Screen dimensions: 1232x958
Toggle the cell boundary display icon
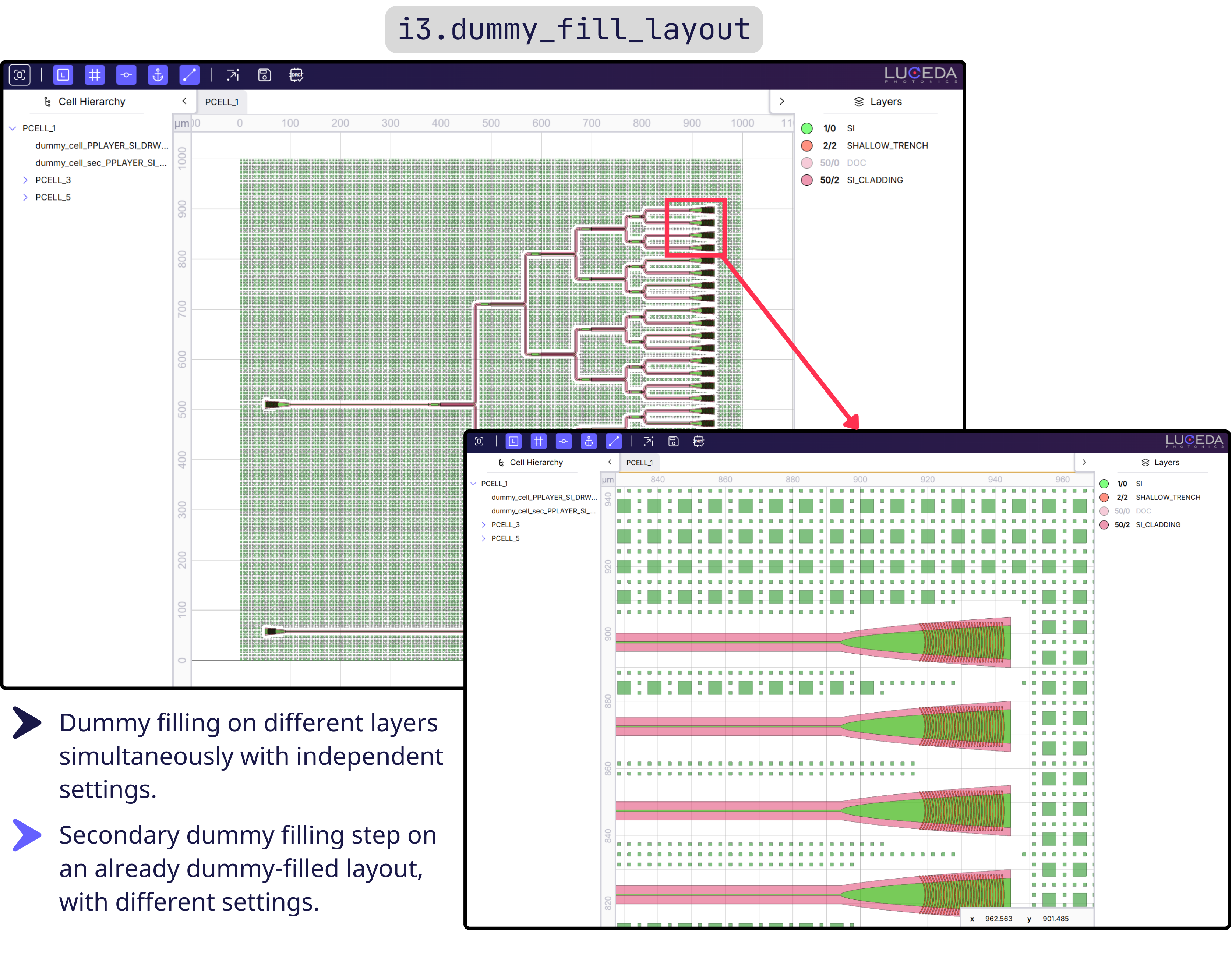pyautogui.click(x=63, y=75)
